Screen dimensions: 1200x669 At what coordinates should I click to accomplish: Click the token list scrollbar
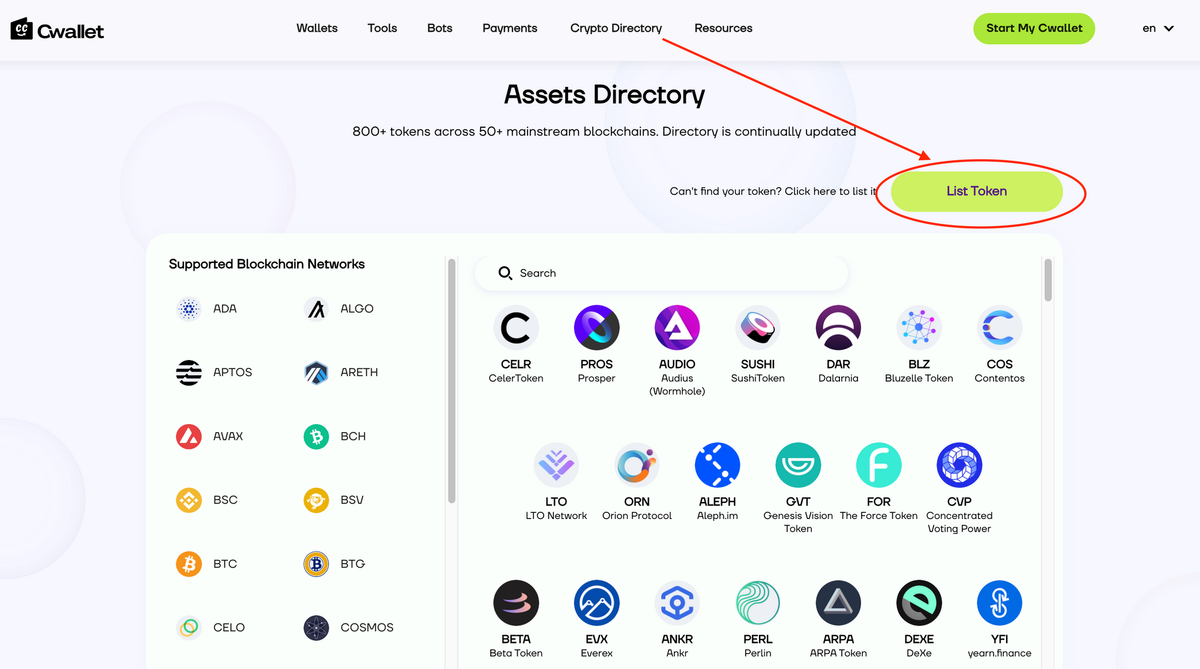tap(1048, 280)
